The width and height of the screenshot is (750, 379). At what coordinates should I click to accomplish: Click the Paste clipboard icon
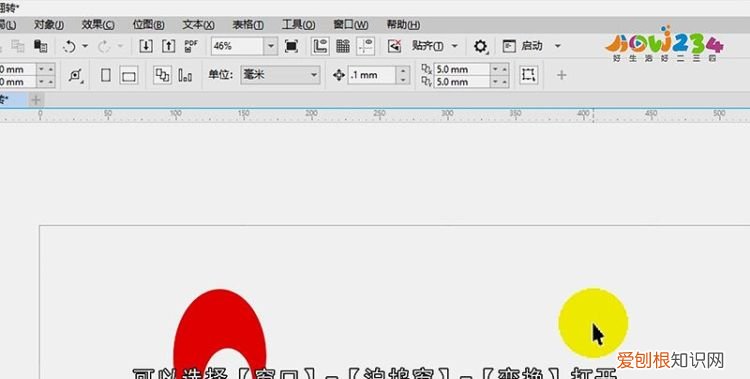(x=41, y=46)
